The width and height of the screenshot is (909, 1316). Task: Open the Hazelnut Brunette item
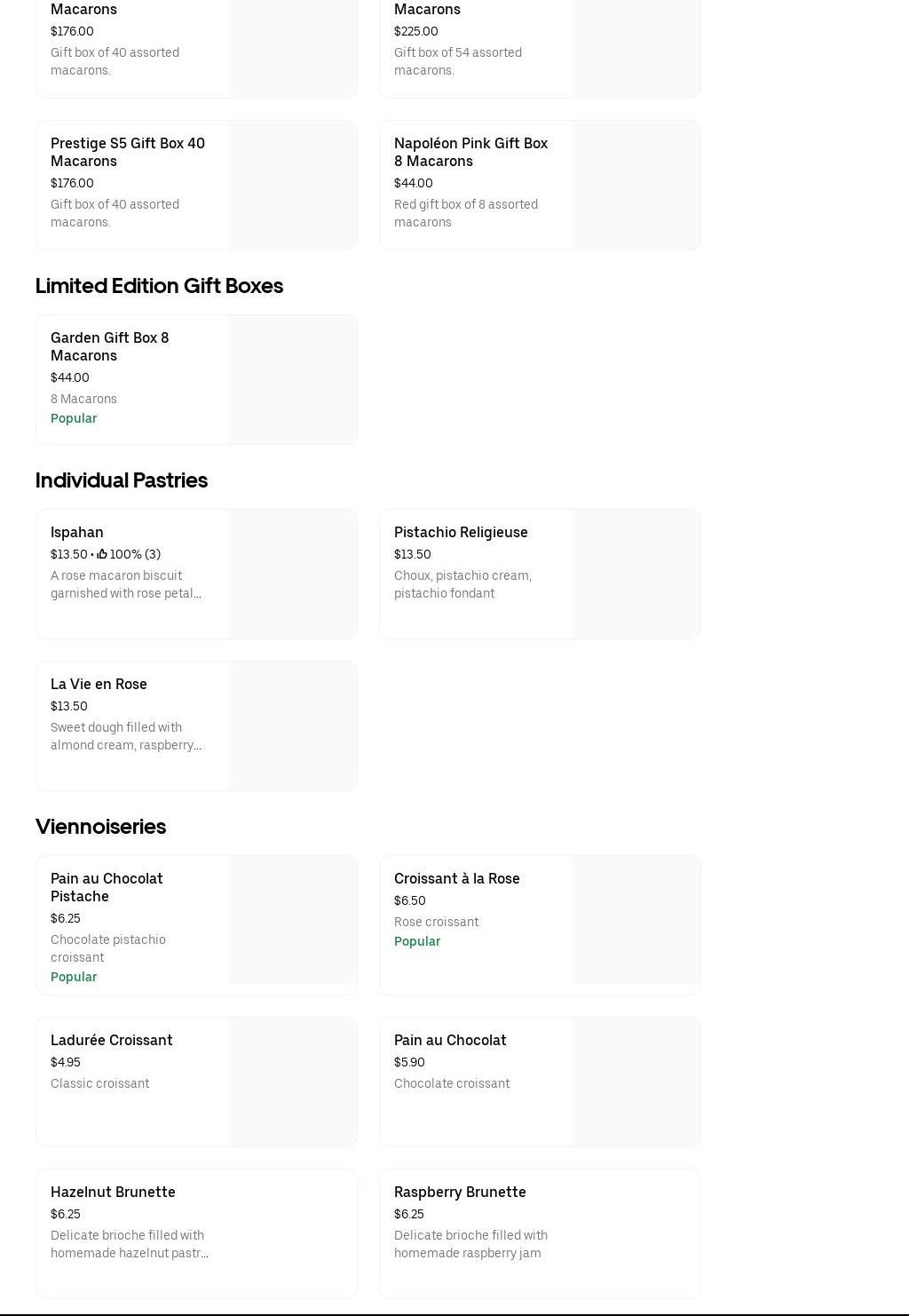[113, 1193]
